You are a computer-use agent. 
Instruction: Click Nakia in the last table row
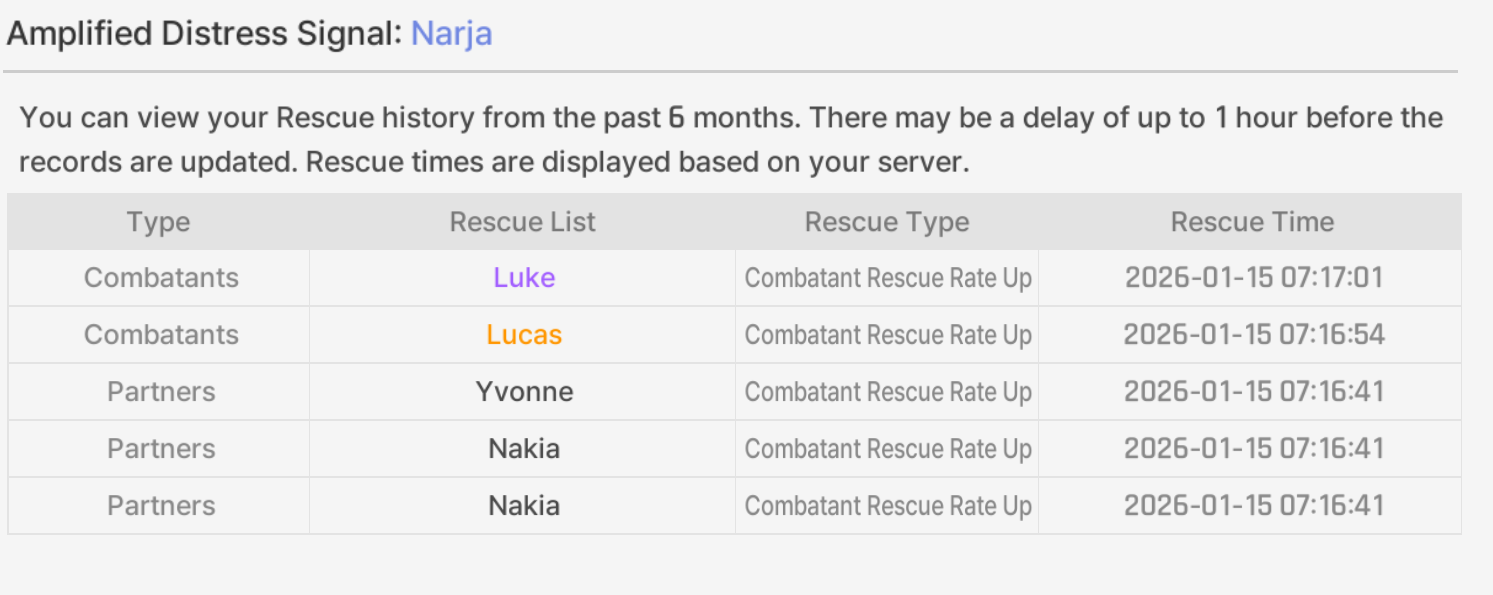click(x=524, y=506)
